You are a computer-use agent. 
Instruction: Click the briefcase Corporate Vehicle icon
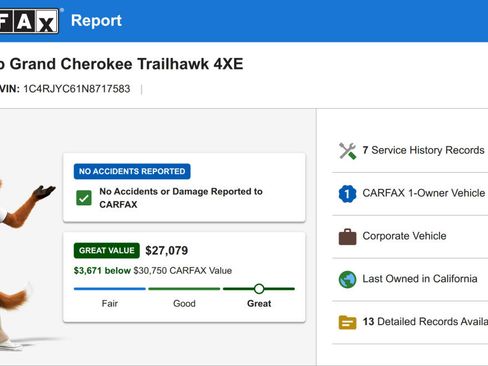coord(347,237)
